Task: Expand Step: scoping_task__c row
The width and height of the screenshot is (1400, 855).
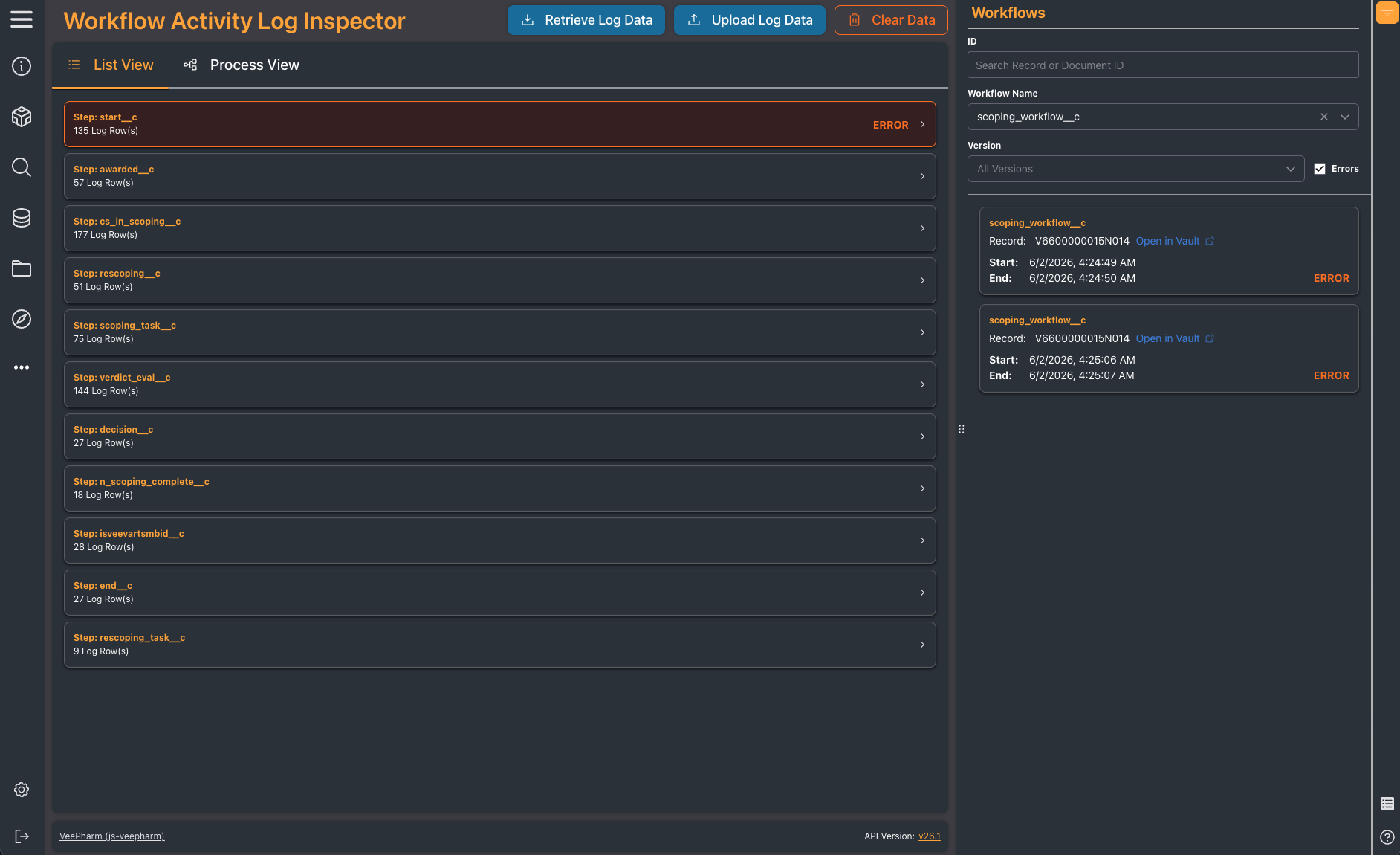Action: [499, 332]
